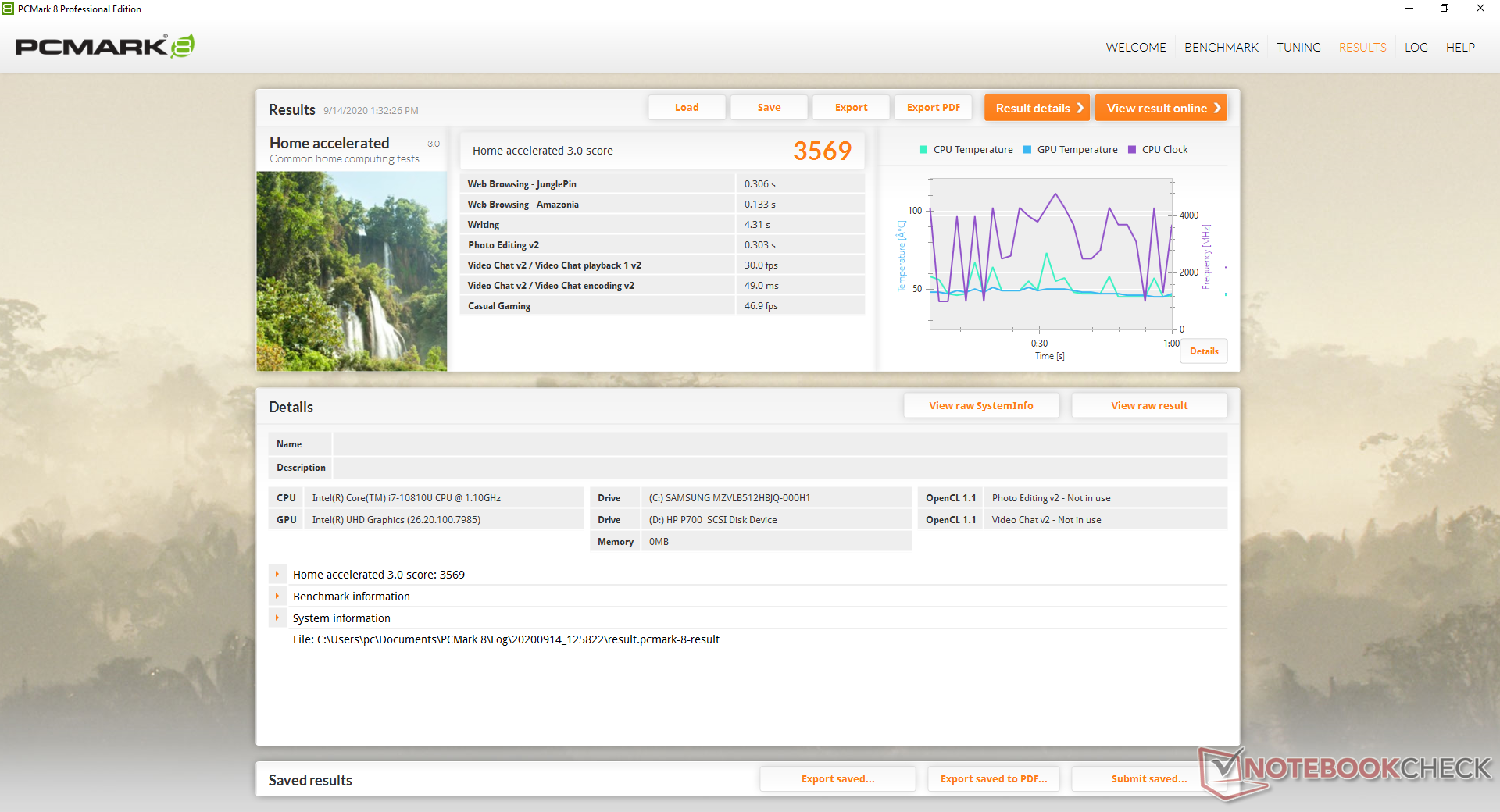Click the 46.9 fps gaming value
Viewport: 1500px width, 812px height.
point(761,306)
